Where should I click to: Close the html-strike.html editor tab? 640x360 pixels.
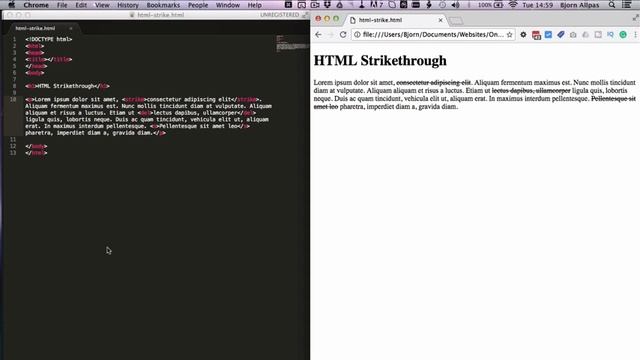[71, 28]
